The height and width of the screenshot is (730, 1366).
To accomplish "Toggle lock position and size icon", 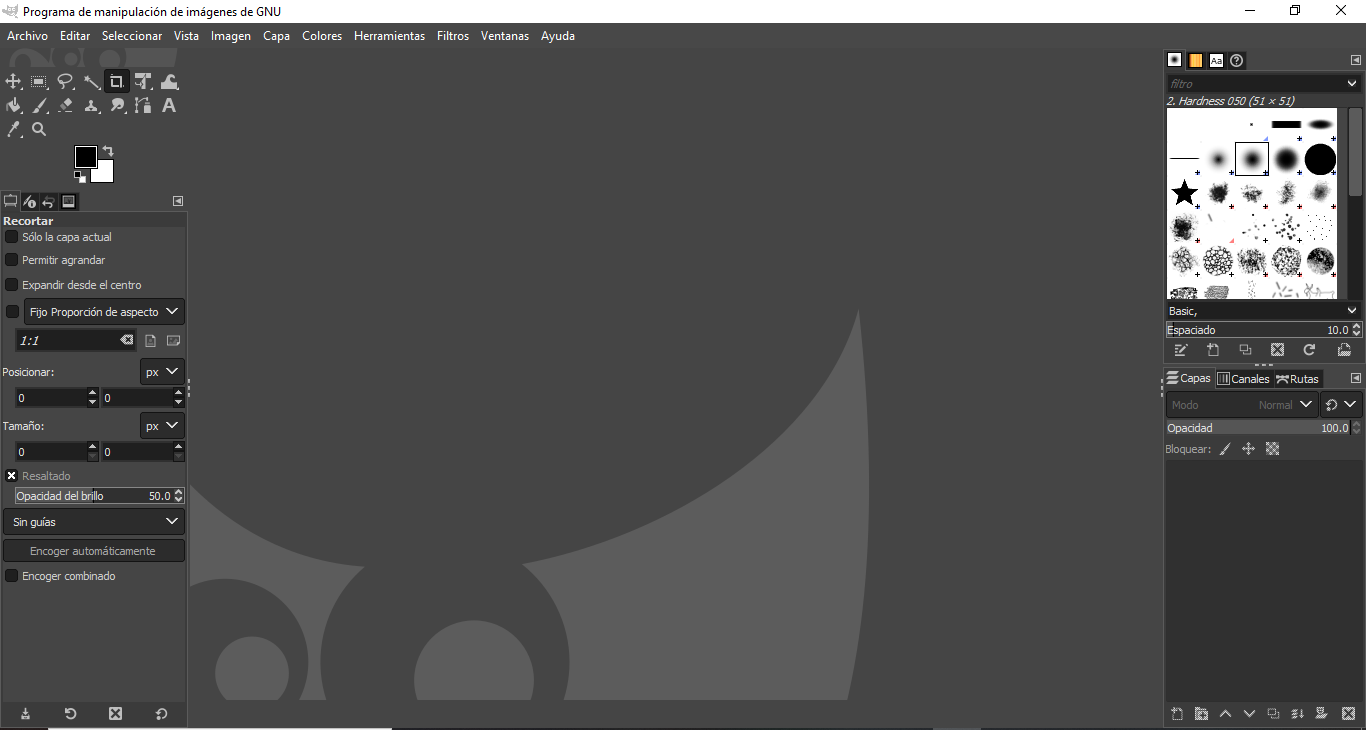I will [1248, 450].
